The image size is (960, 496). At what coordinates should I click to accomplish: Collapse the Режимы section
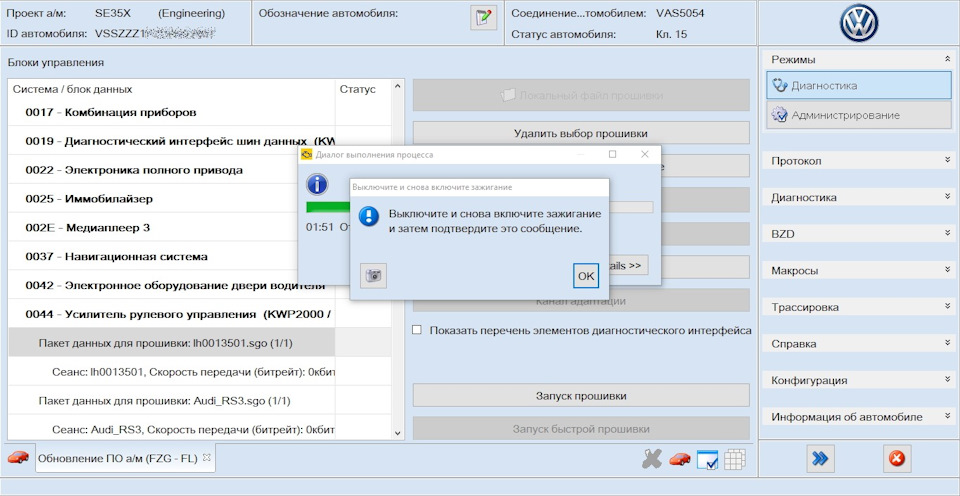tap(947, 59)
